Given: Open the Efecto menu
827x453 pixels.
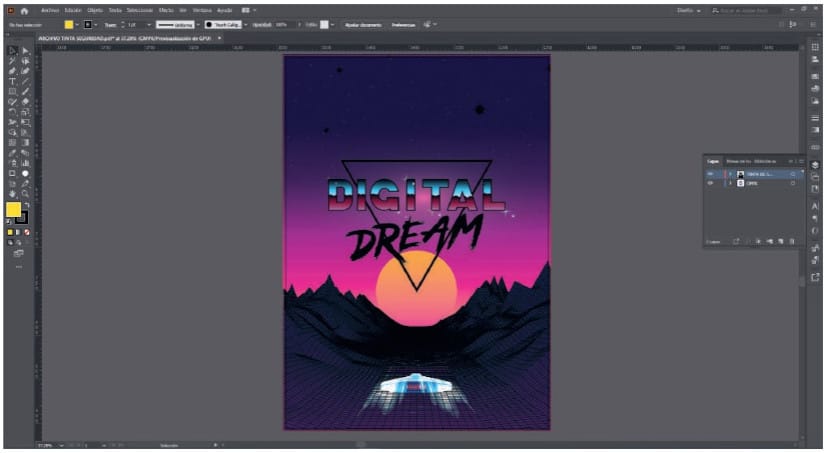Looking at the screenshot, I should click(165, 9).
